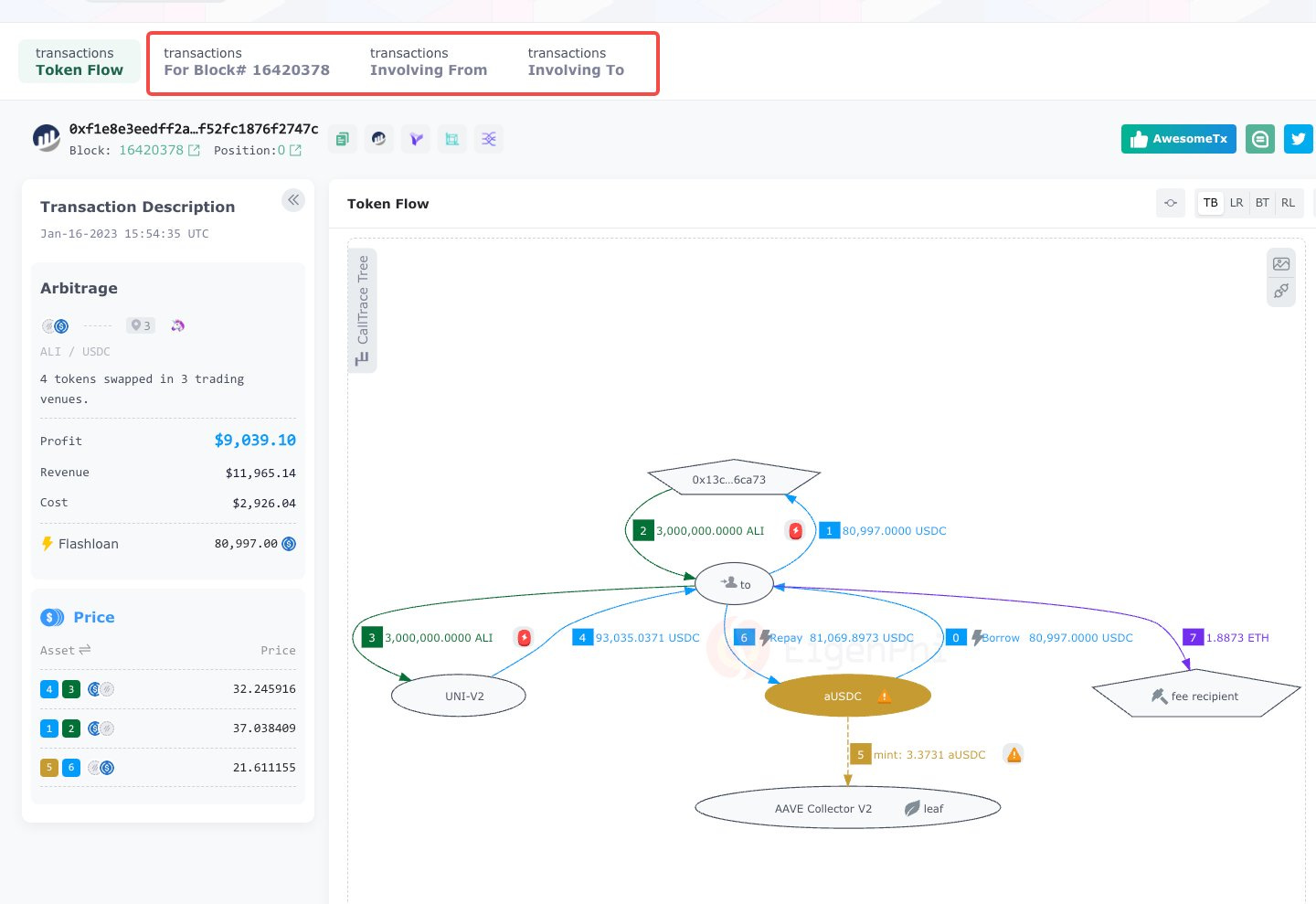Collapse the Transaction Description panel
The width and height of the screenshot is (1316, 904).
pyautogui.click(x=293, y=200)
